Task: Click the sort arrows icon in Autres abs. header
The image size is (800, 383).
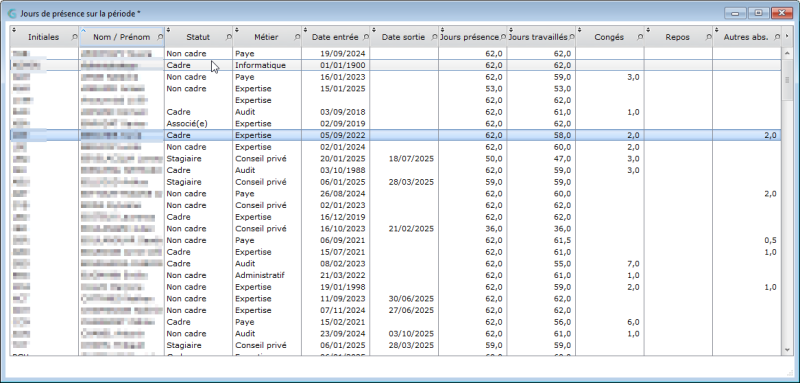Action: [x=716, y=29]
